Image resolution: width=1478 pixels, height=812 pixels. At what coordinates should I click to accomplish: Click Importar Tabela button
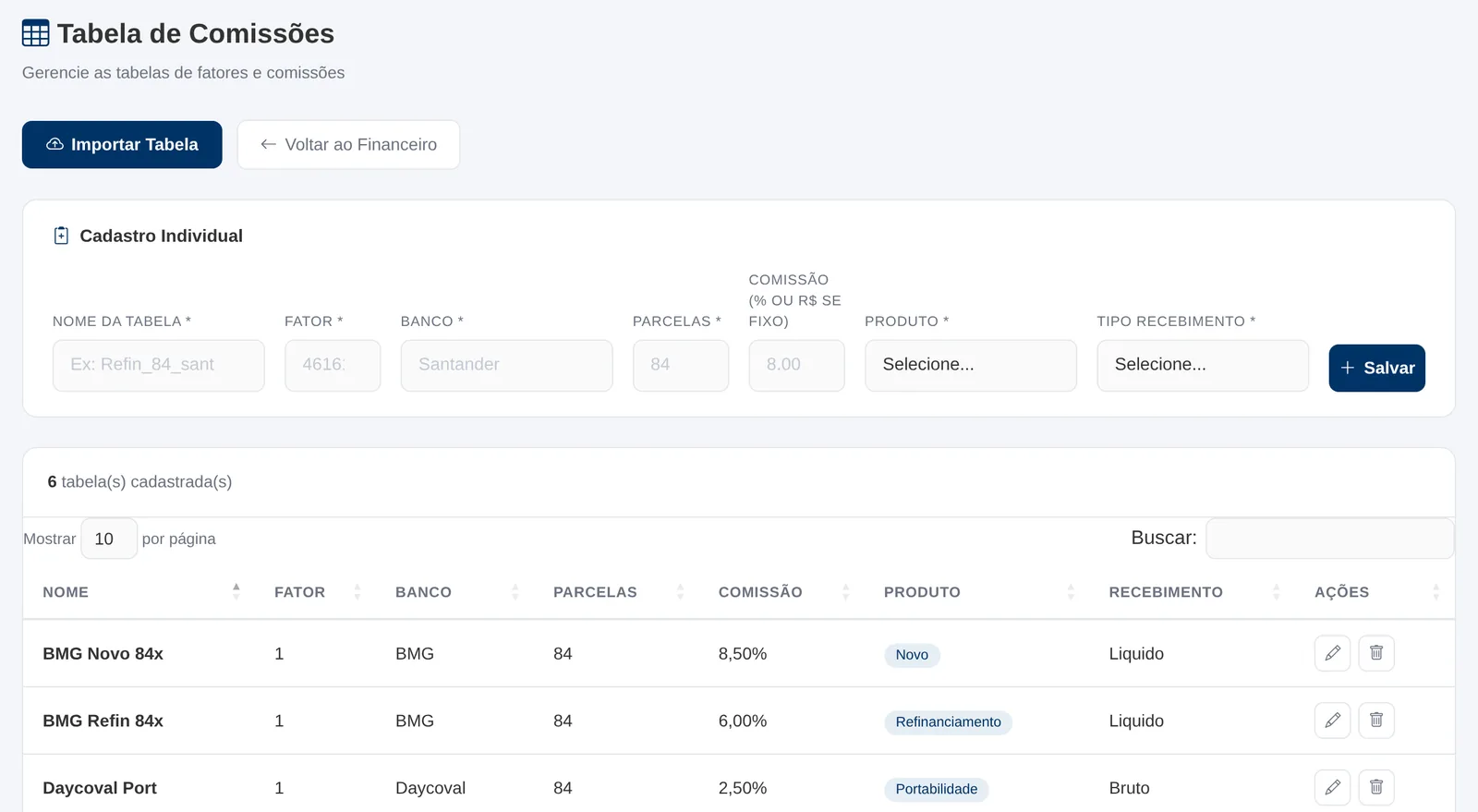122,145
